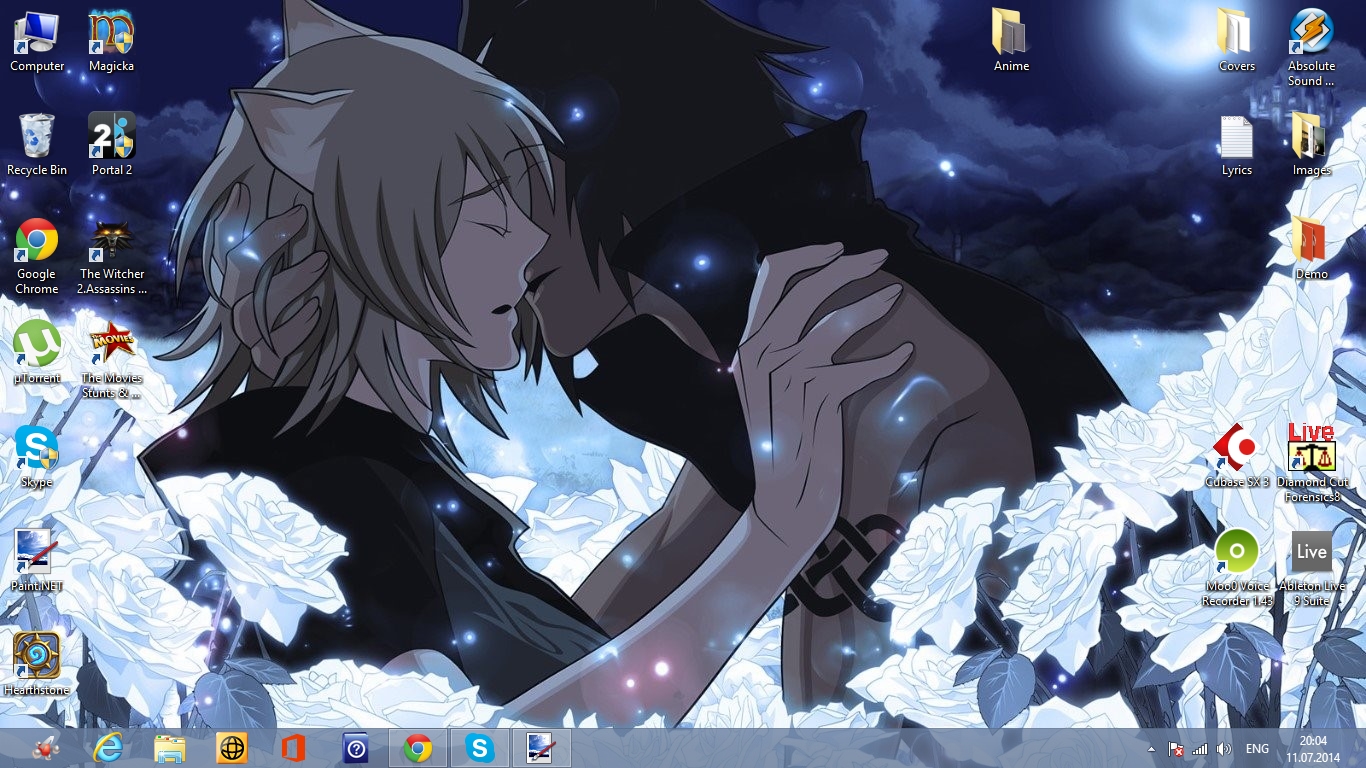Switch to Chrome window in taskbar
1366x768 pixels.
(x=418, y=748)
